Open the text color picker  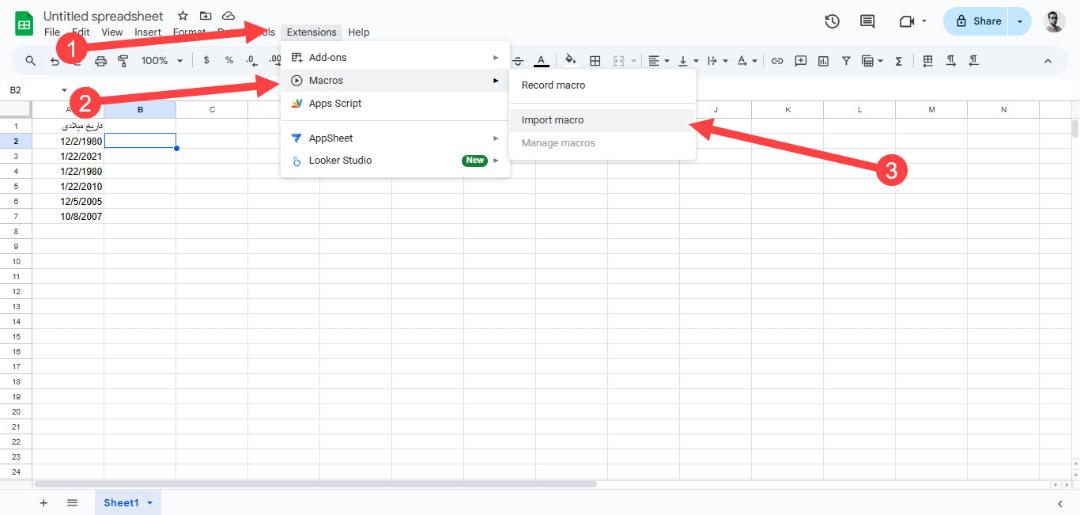tap(542, 61)
